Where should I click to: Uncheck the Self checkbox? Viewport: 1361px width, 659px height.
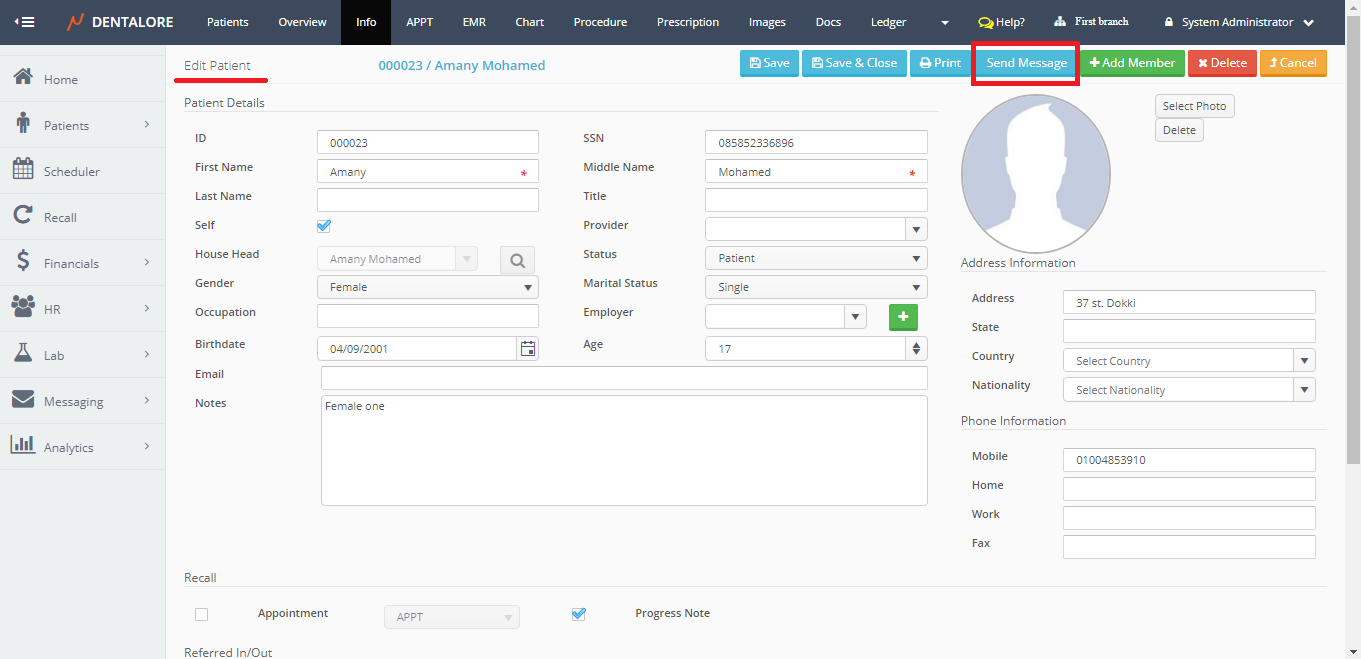click(324, 226)
